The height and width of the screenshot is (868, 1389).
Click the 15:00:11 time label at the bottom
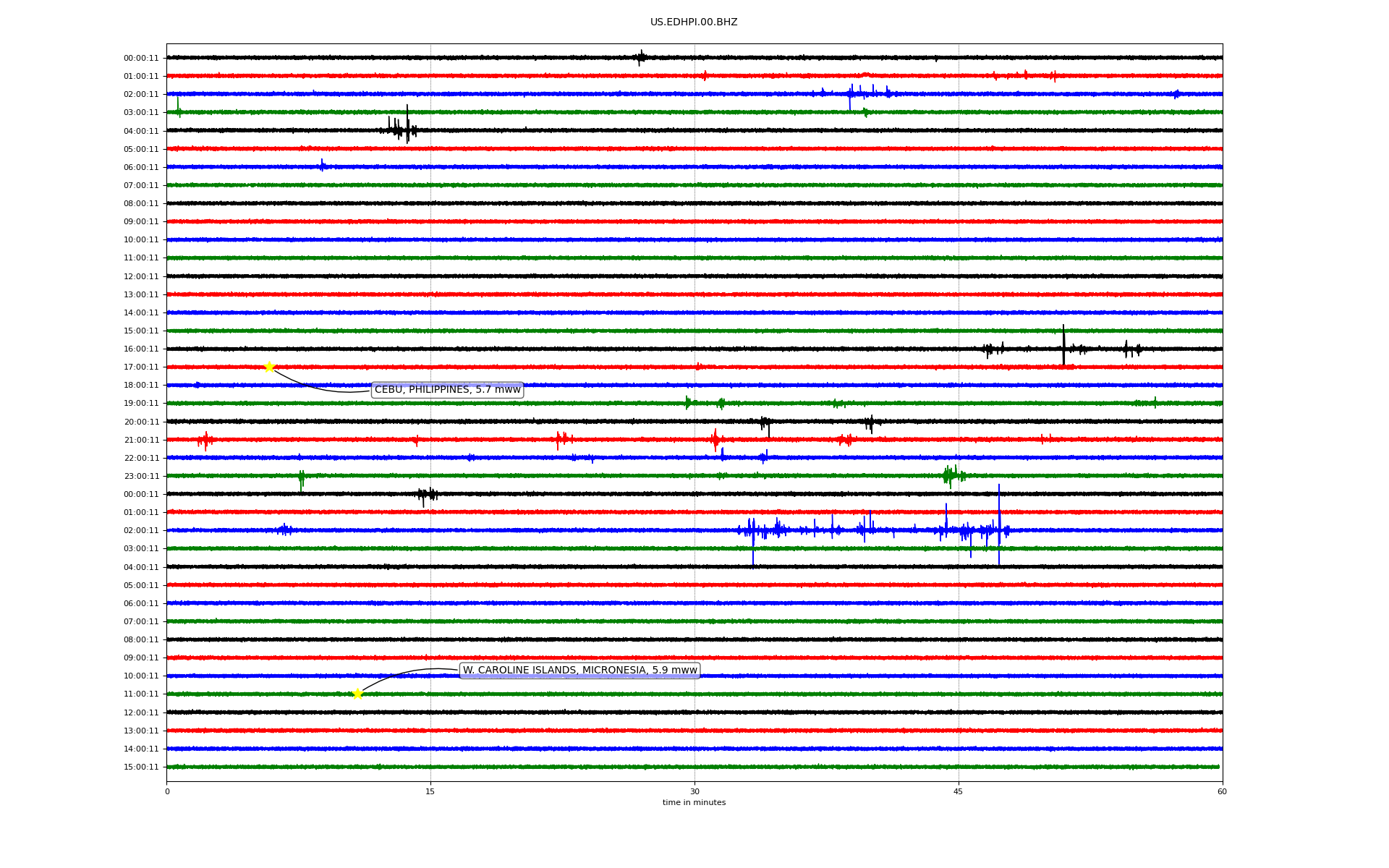coord(141,767)
